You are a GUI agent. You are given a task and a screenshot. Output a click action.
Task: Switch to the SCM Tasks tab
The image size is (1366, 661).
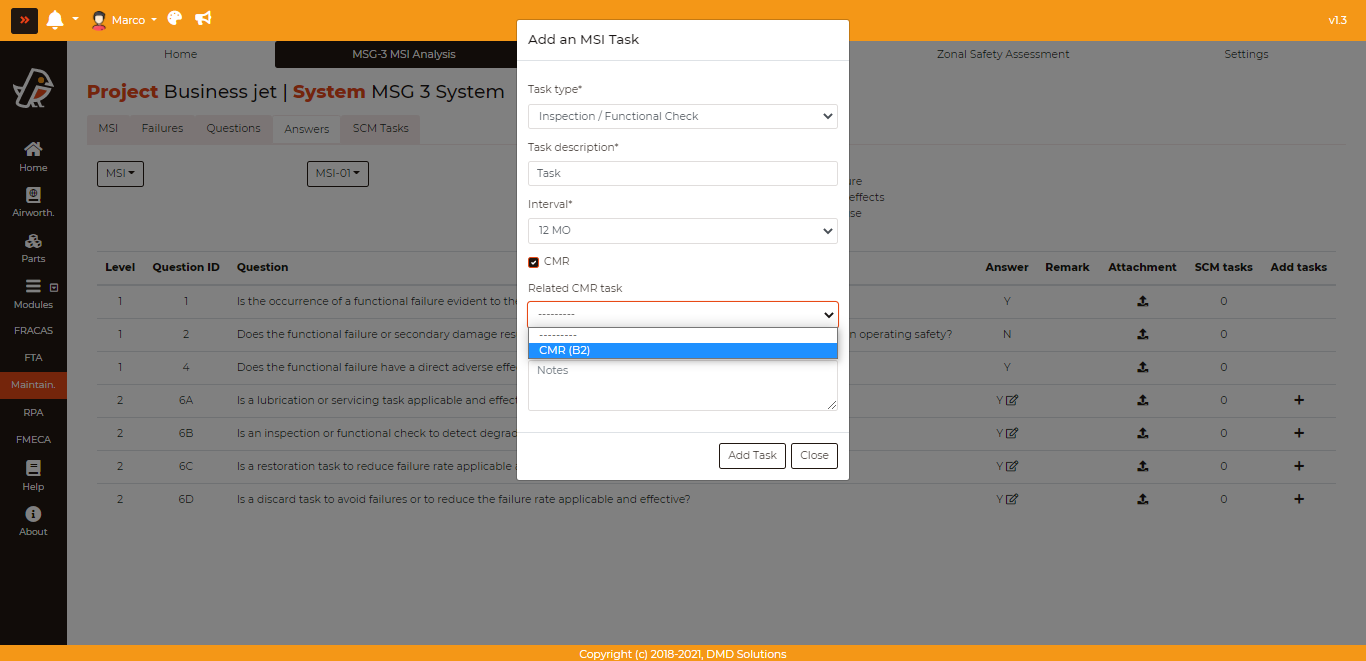tap(380, 129)
